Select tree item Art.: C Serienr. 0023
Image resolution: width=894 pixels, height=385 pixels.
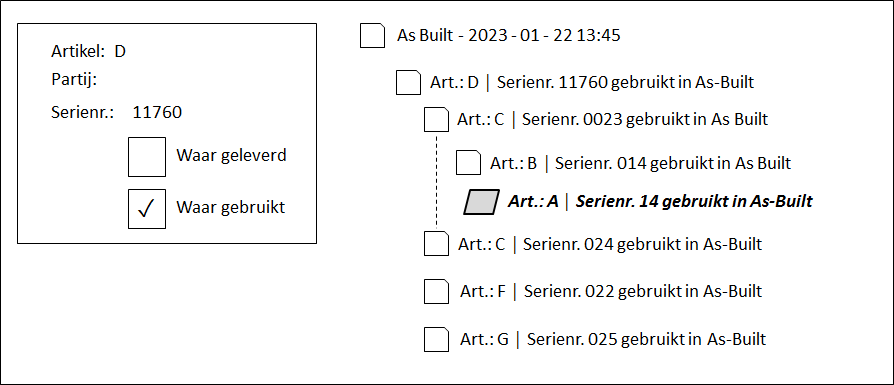click(x=612, y=120)
